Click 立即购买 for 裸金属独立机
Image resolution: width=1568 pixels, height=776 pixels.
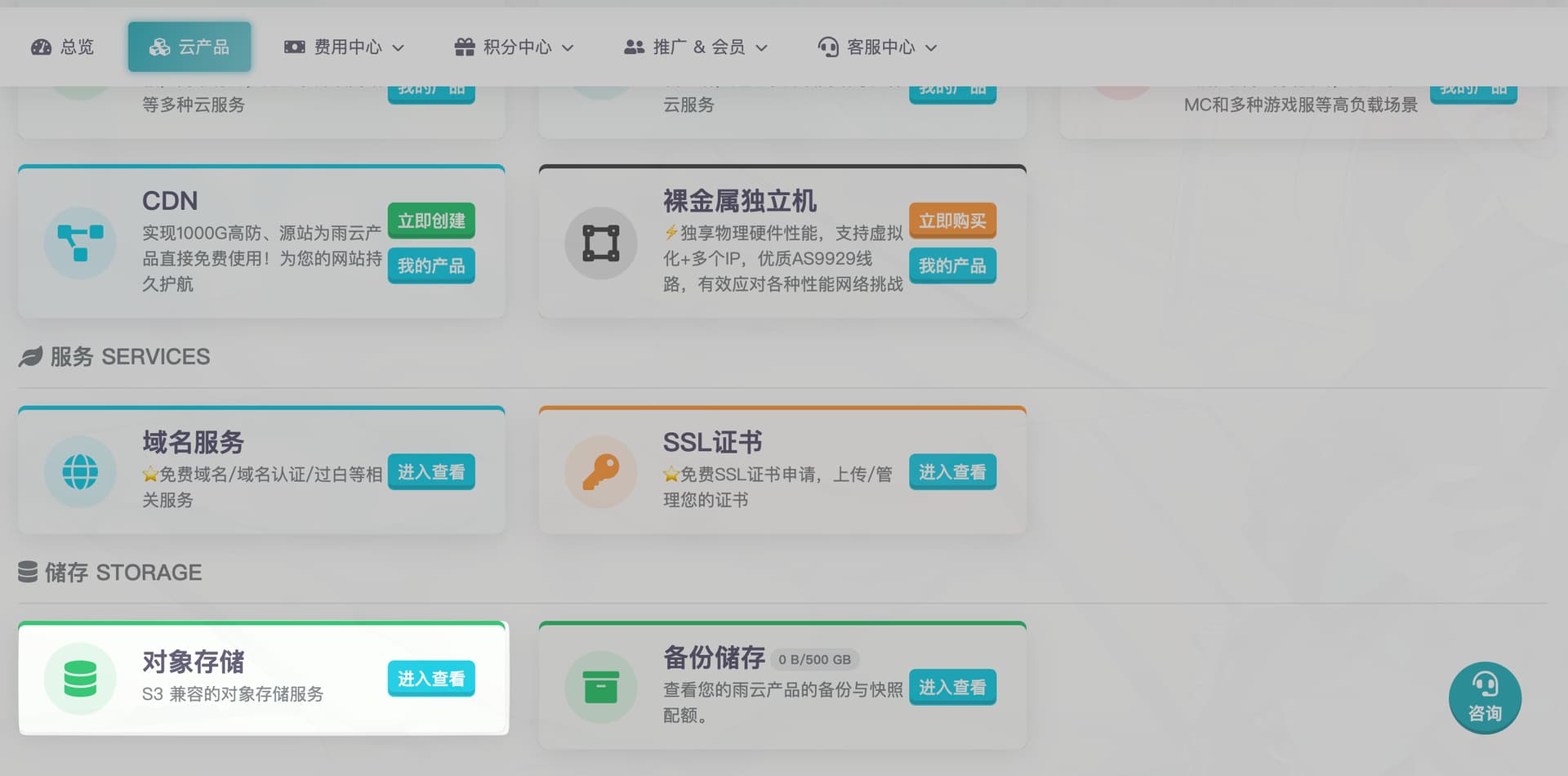952,220
